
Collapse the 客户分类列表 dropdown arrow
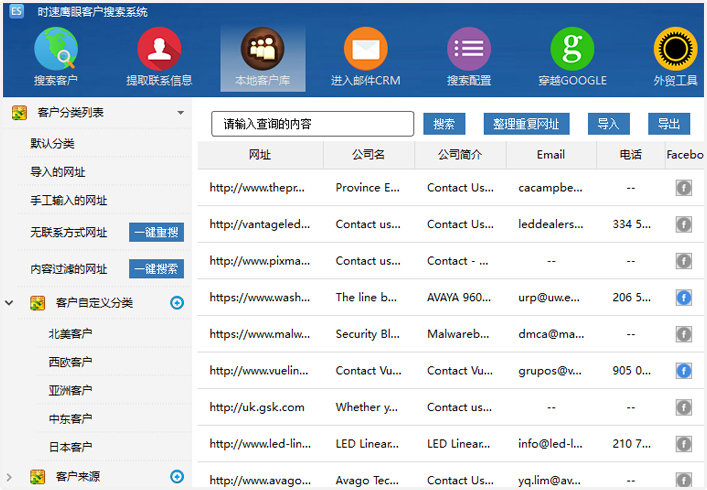(181, 113)
